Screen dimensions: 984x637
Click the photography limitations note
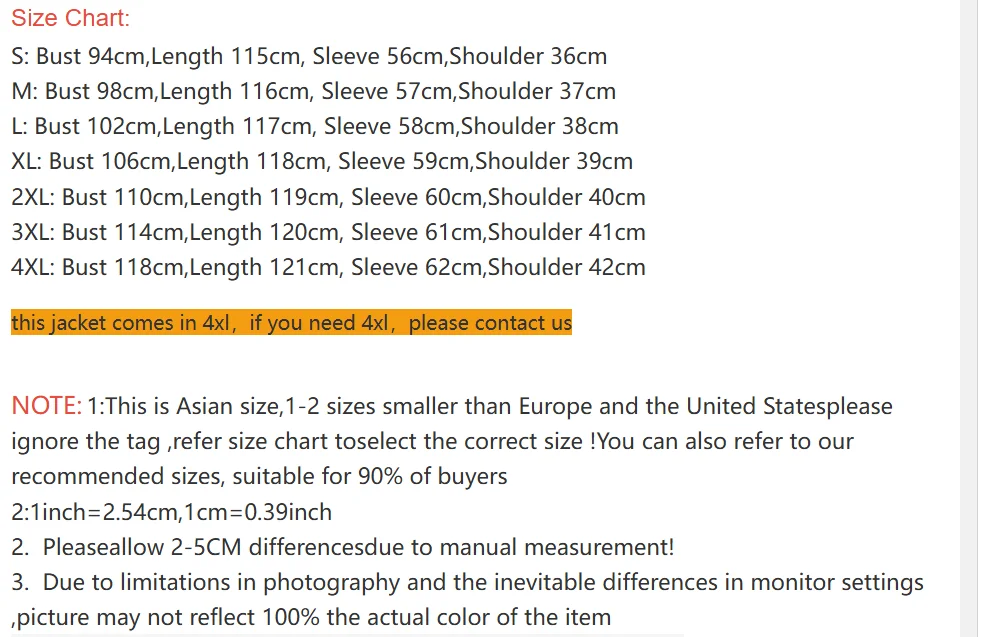pyautogui.click(x=467, y=582)
